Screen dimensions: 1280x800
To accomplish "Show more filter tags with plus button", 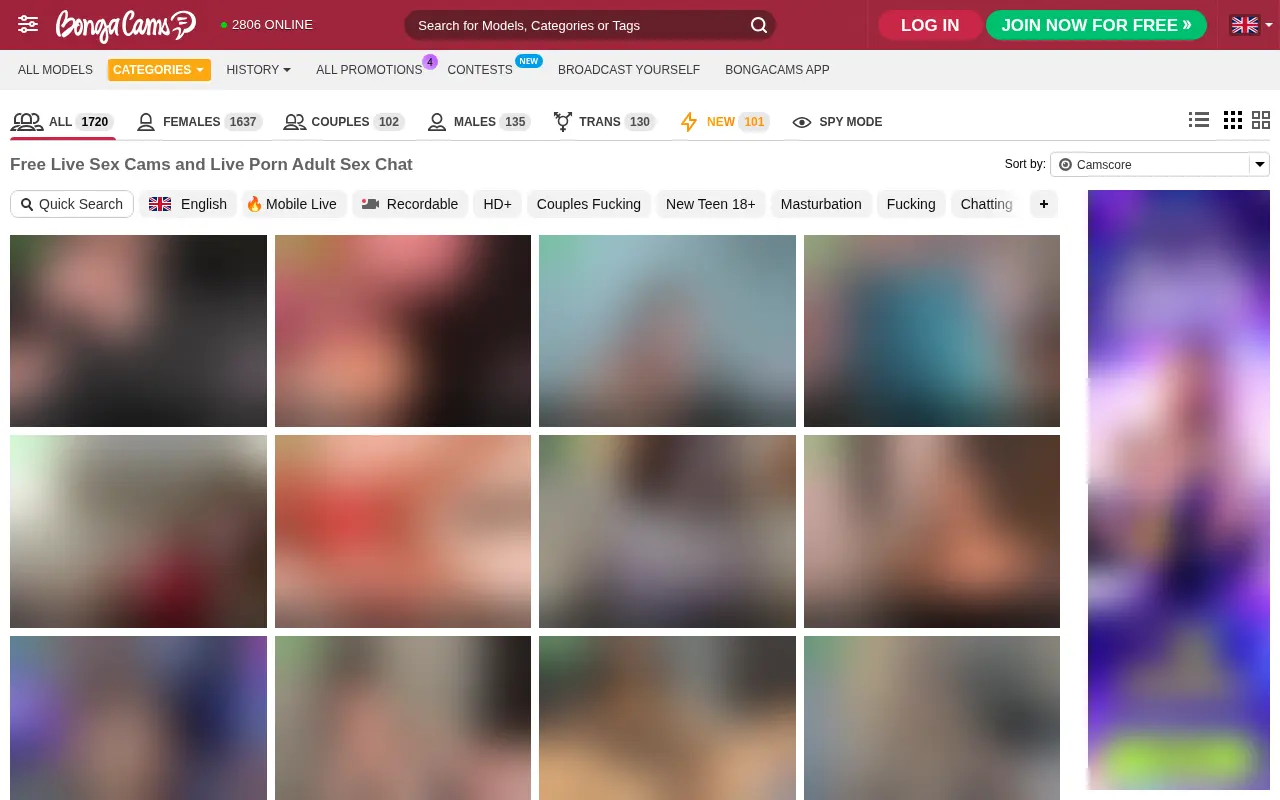I will tap(1043, 204).
